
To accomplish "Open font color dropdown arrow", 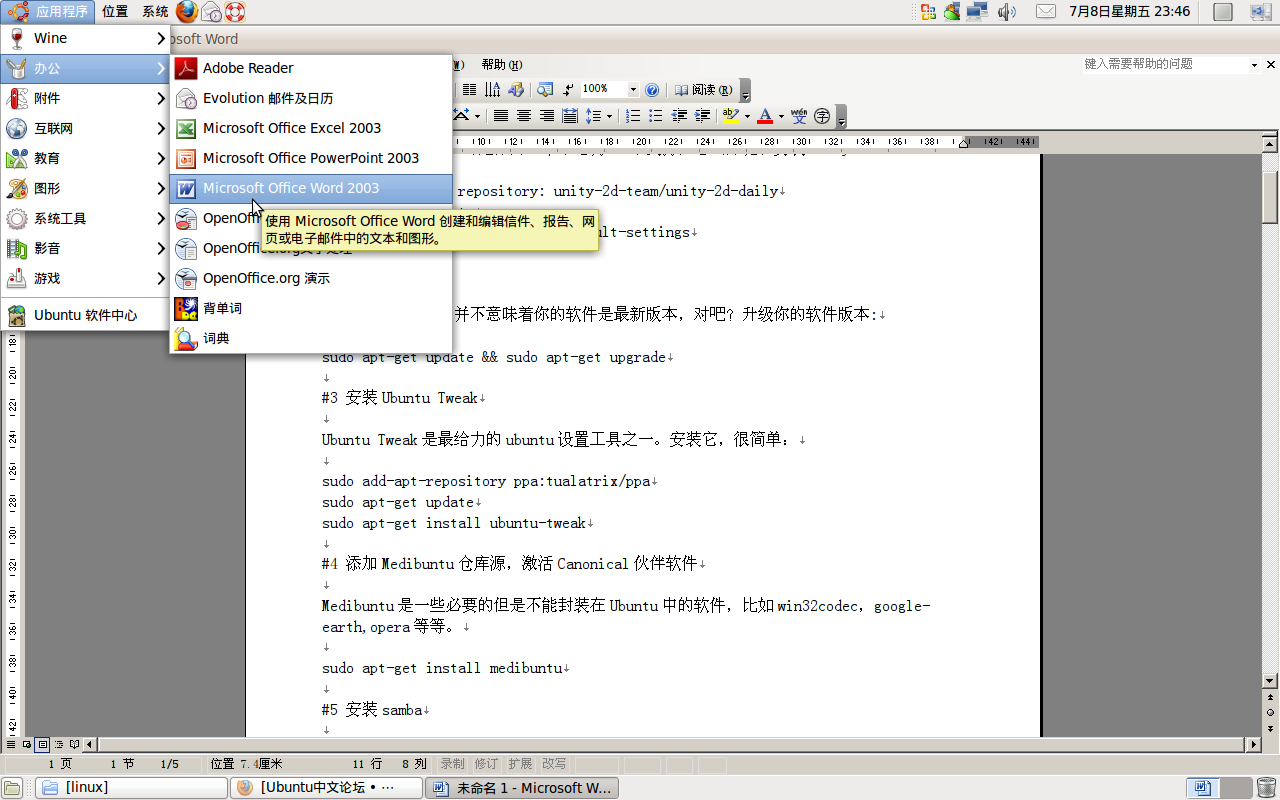I will click(781, 116).
